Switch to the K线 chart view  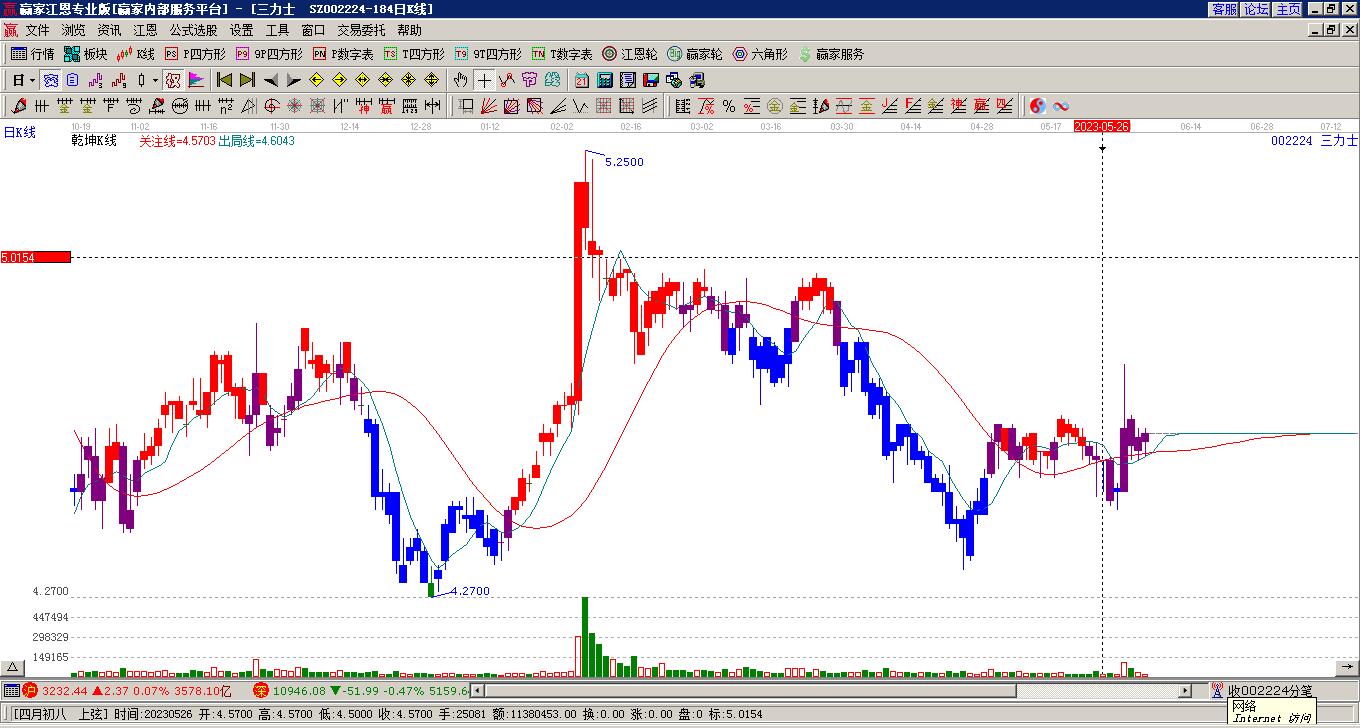click(x=136, y=54)
